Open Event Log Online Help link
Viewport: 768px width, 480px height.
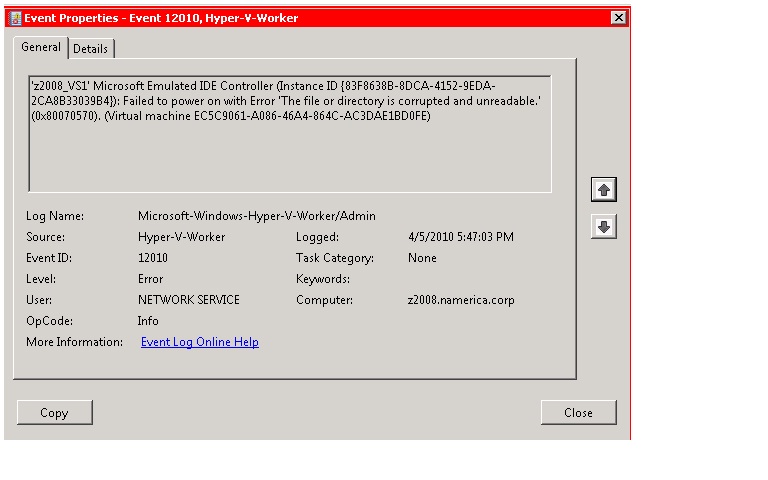click(x=200, y=342)
